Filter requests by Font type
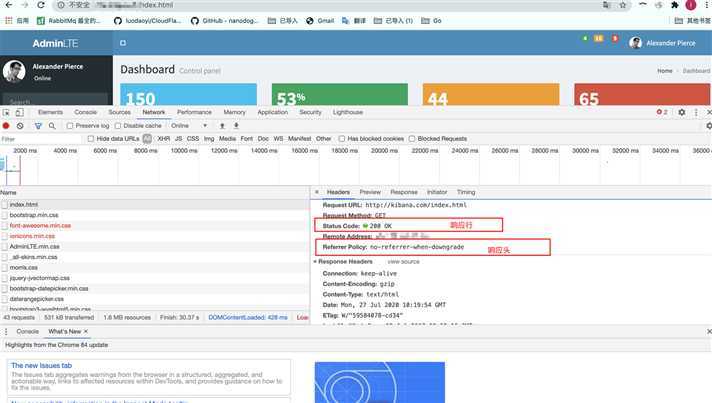Image resolution: width=712 pixels, height=403 pixels. tap(247, 138)
